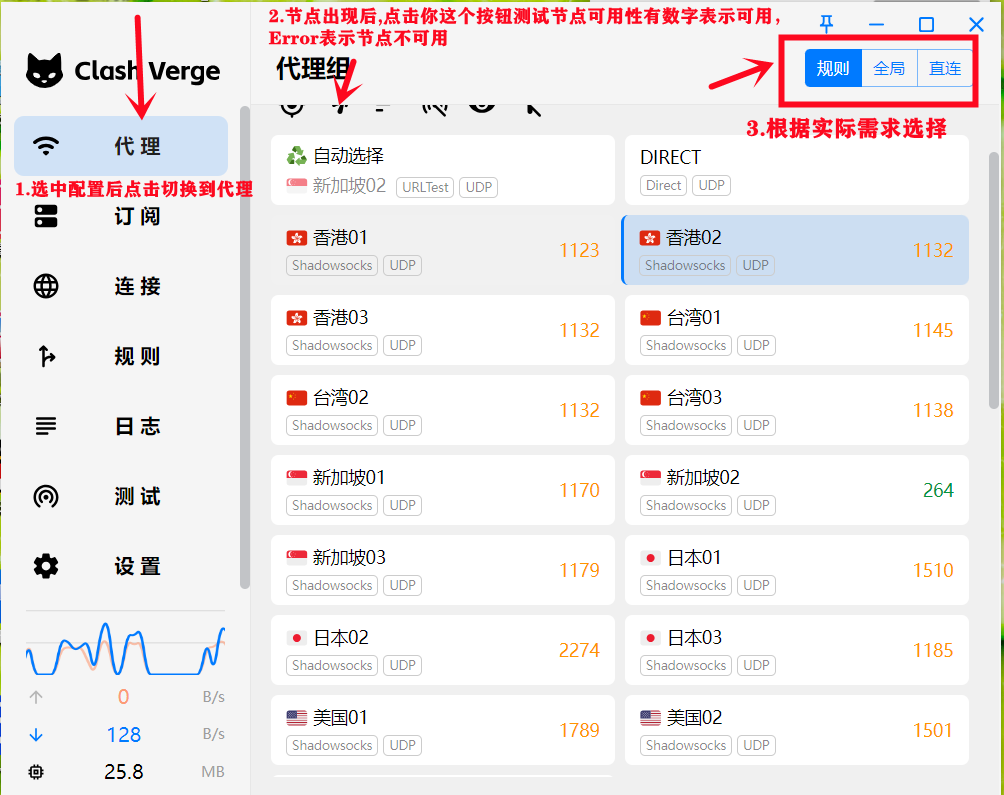Click the 自动选择 proxy group card

442,170
